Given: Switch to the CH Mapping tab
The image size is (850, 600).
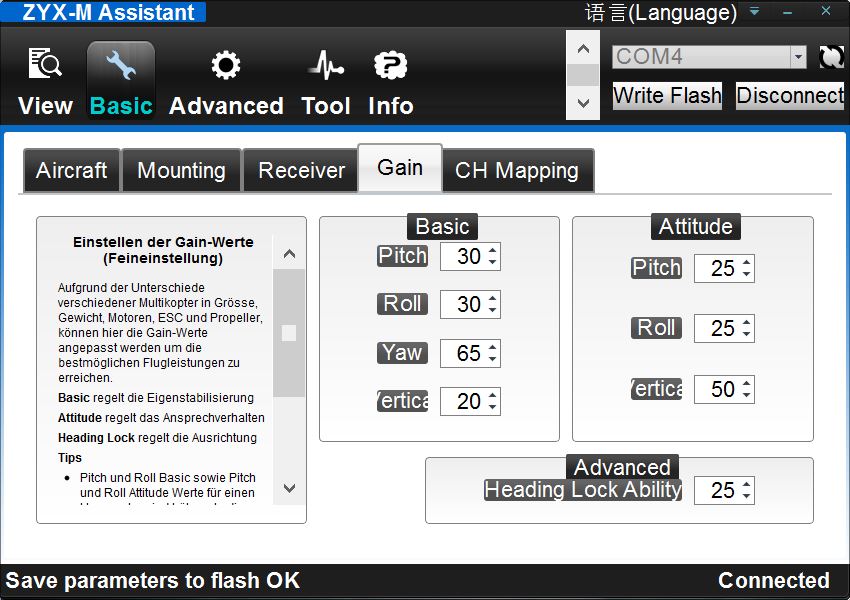Looking at the screenshot, I should [x=517, y=170].
